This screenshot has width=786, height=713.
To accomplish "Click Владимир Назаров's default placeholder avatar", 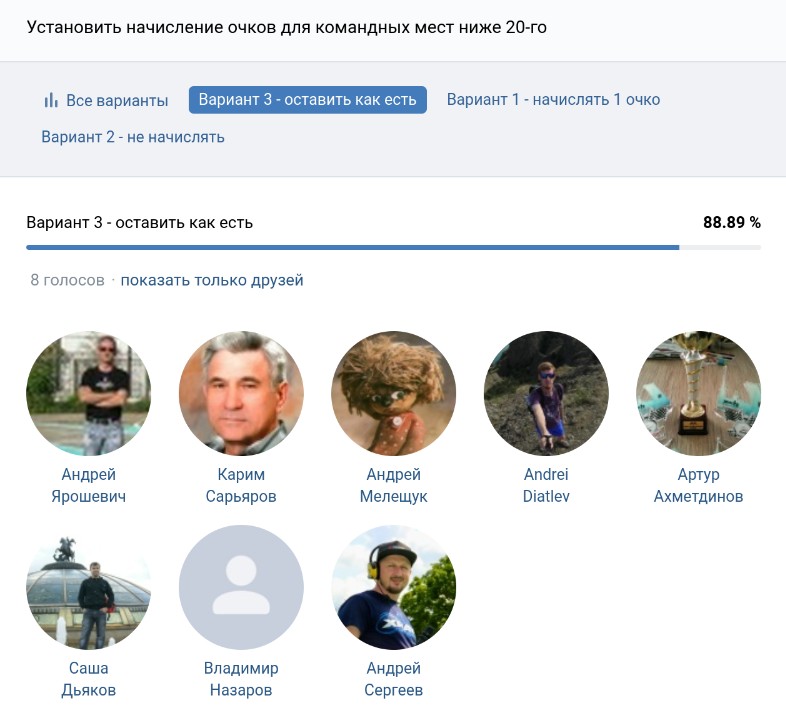I will pyautogui.click(x=241, y=587).
